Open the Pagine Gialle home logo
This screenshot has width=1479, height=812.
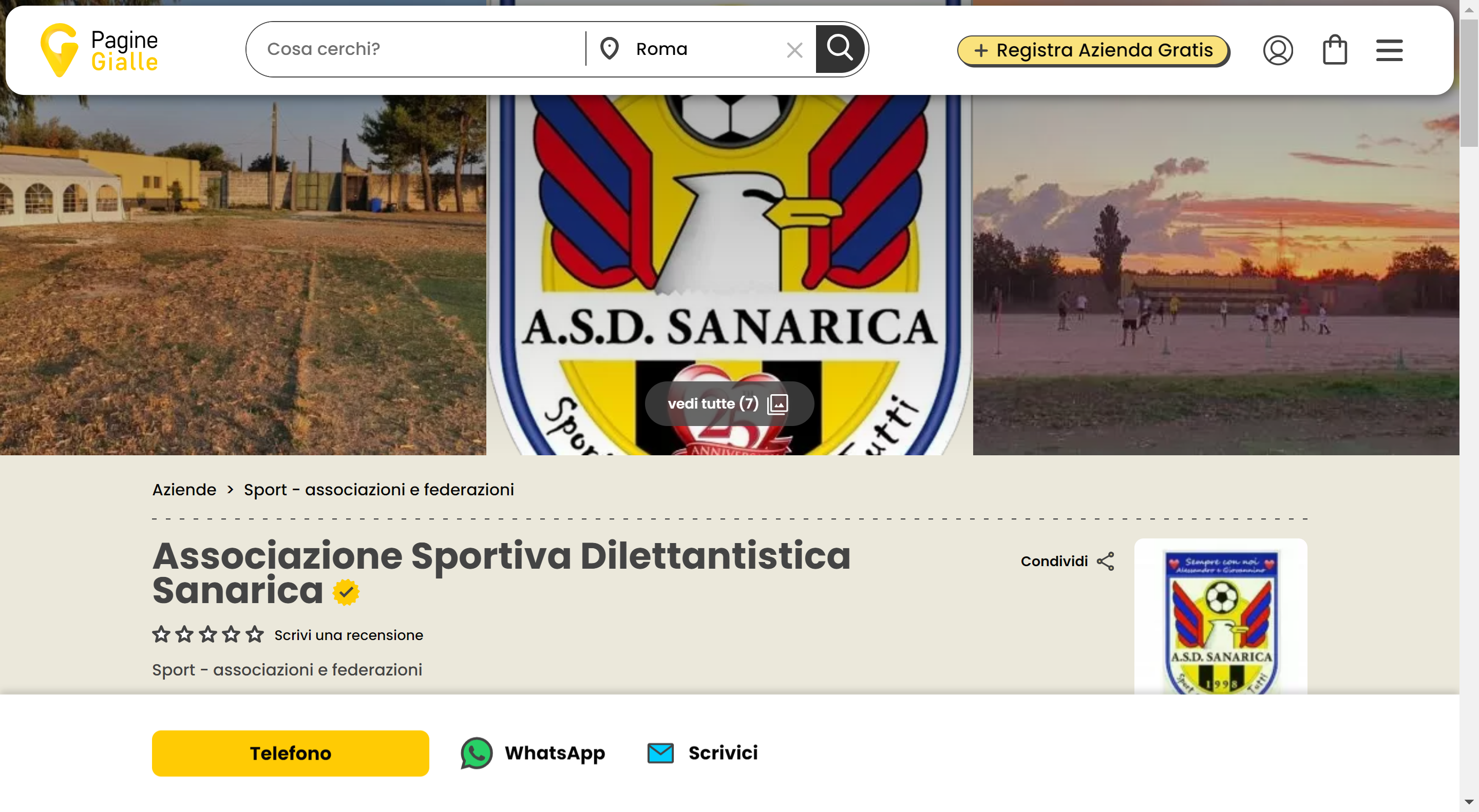(x=99, y=50)
